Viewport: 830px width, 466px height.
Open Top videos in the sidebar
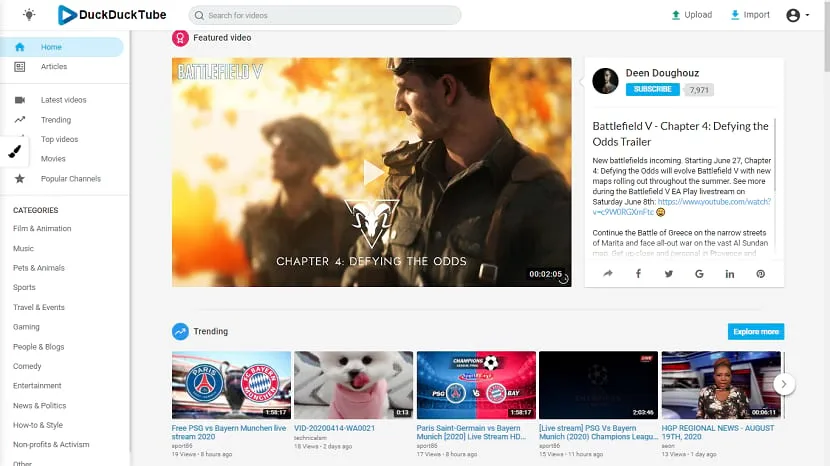(x=59, y=139)
